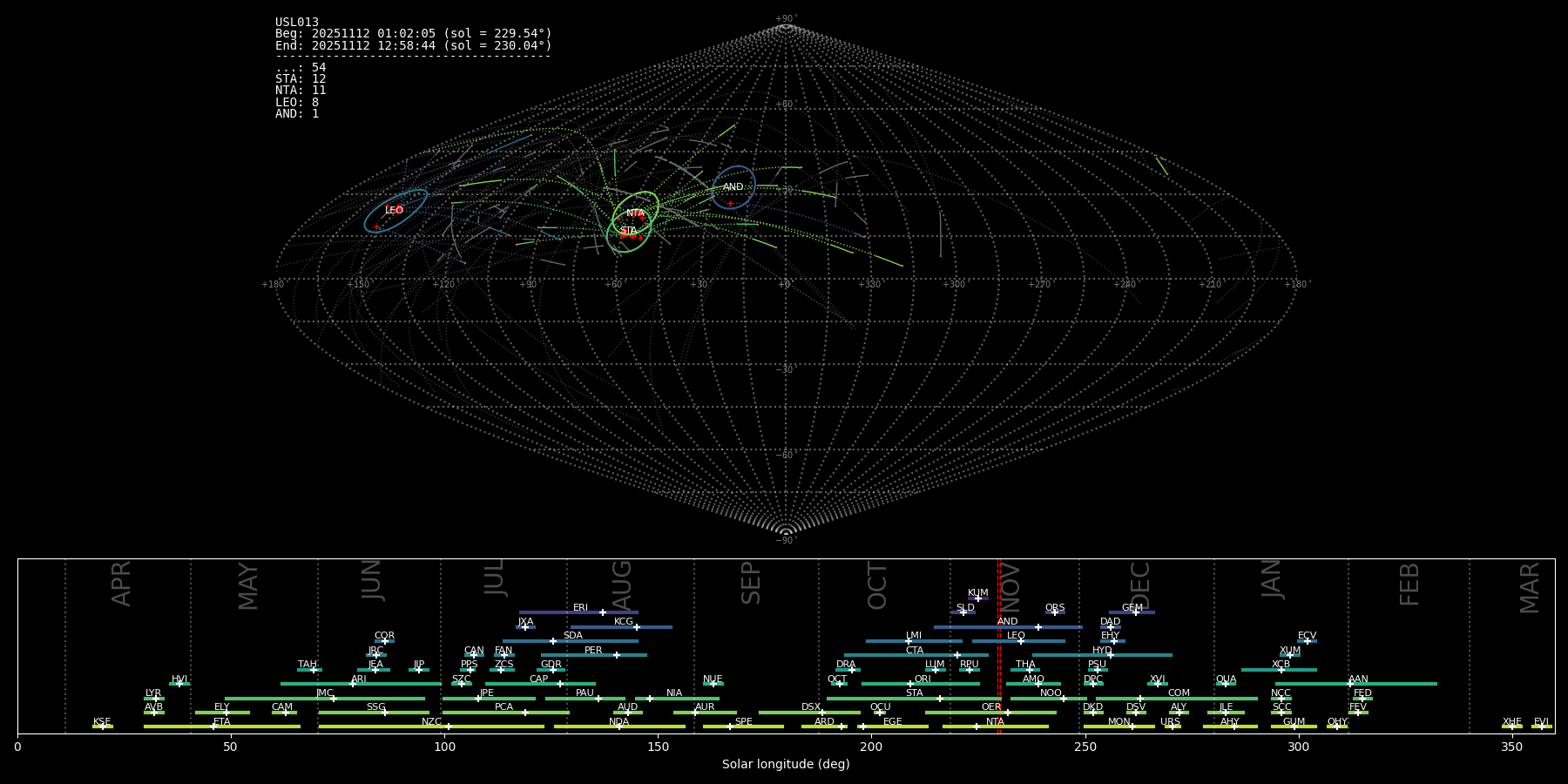Select the XCB shower label in timeline

(1281, 665)
